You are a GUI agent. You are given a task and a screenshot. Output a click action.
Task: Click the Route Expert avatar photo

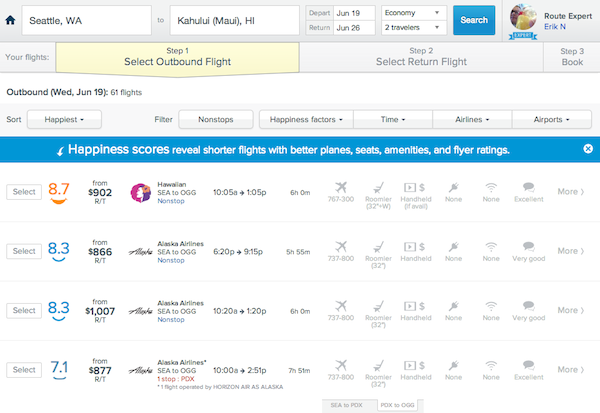click(x=523, y=18)
